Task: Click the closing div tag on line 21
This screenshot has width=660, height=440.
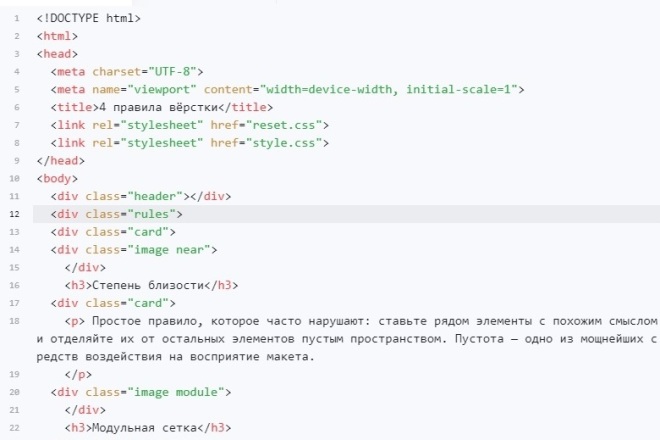Action: 85,410
